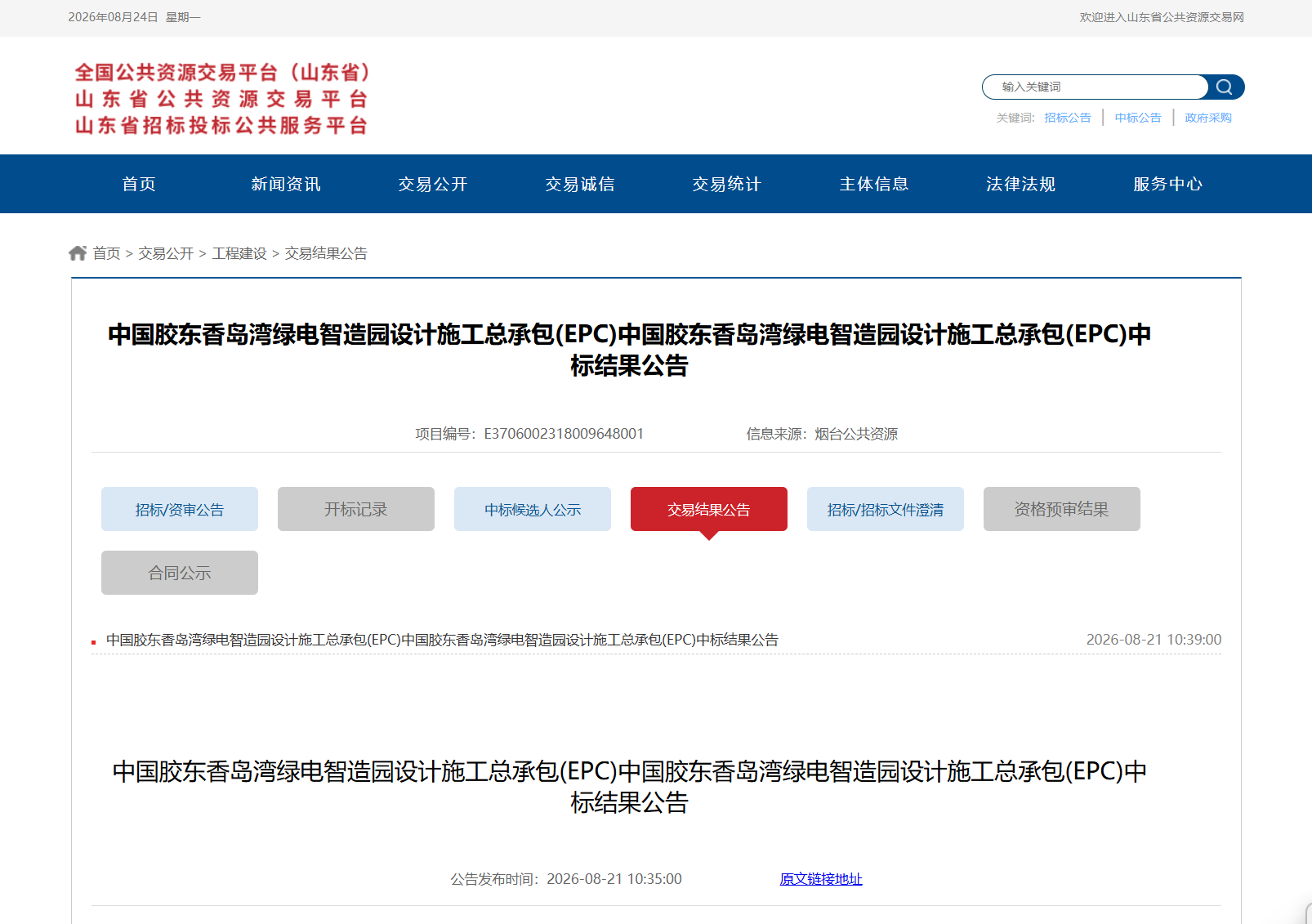Open the 法律法规 navigation menu item

point(1021,184)
